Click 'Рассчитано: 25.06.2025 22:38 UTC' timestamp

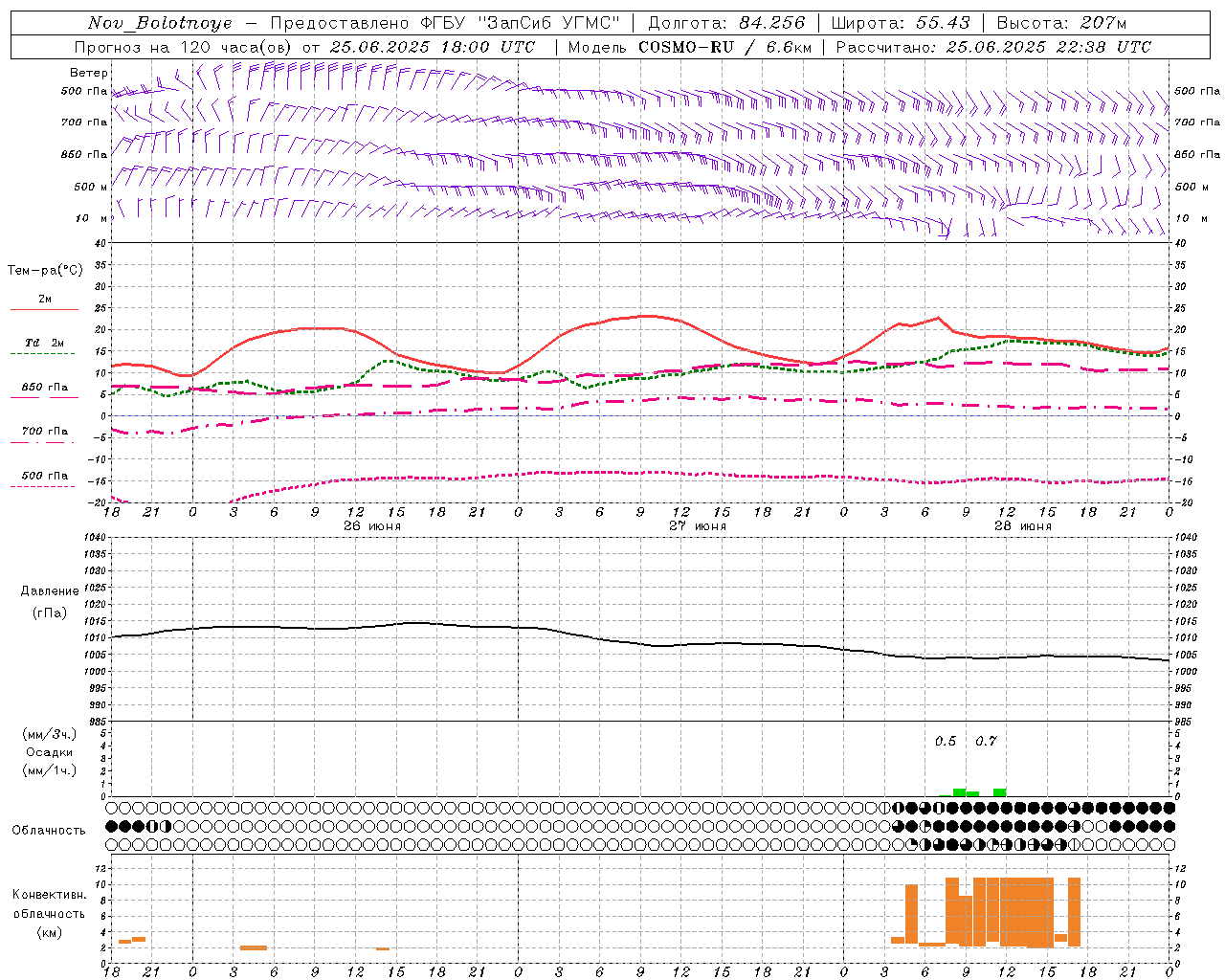(993, 47)
